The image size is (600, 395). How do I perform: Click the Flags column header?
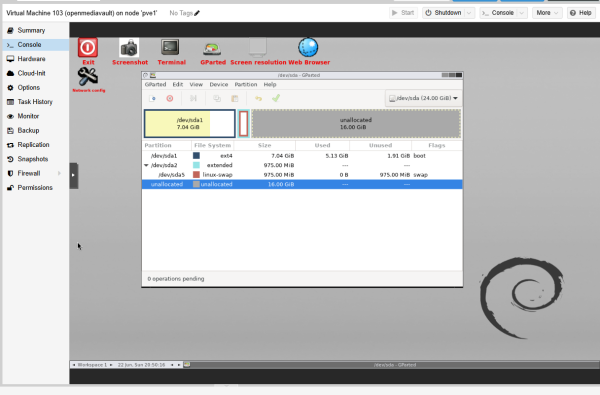pyautogui.click(x=437, y=145)
